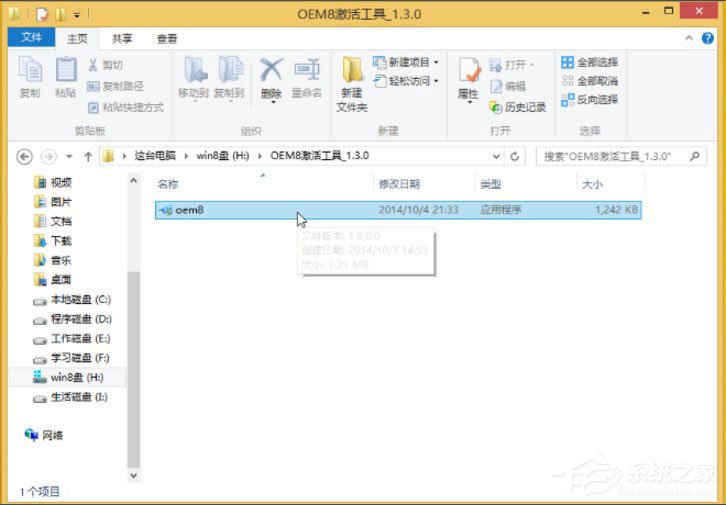
Task: Expand path chevron after win8盘 (H:)
Action: (260, 156)
